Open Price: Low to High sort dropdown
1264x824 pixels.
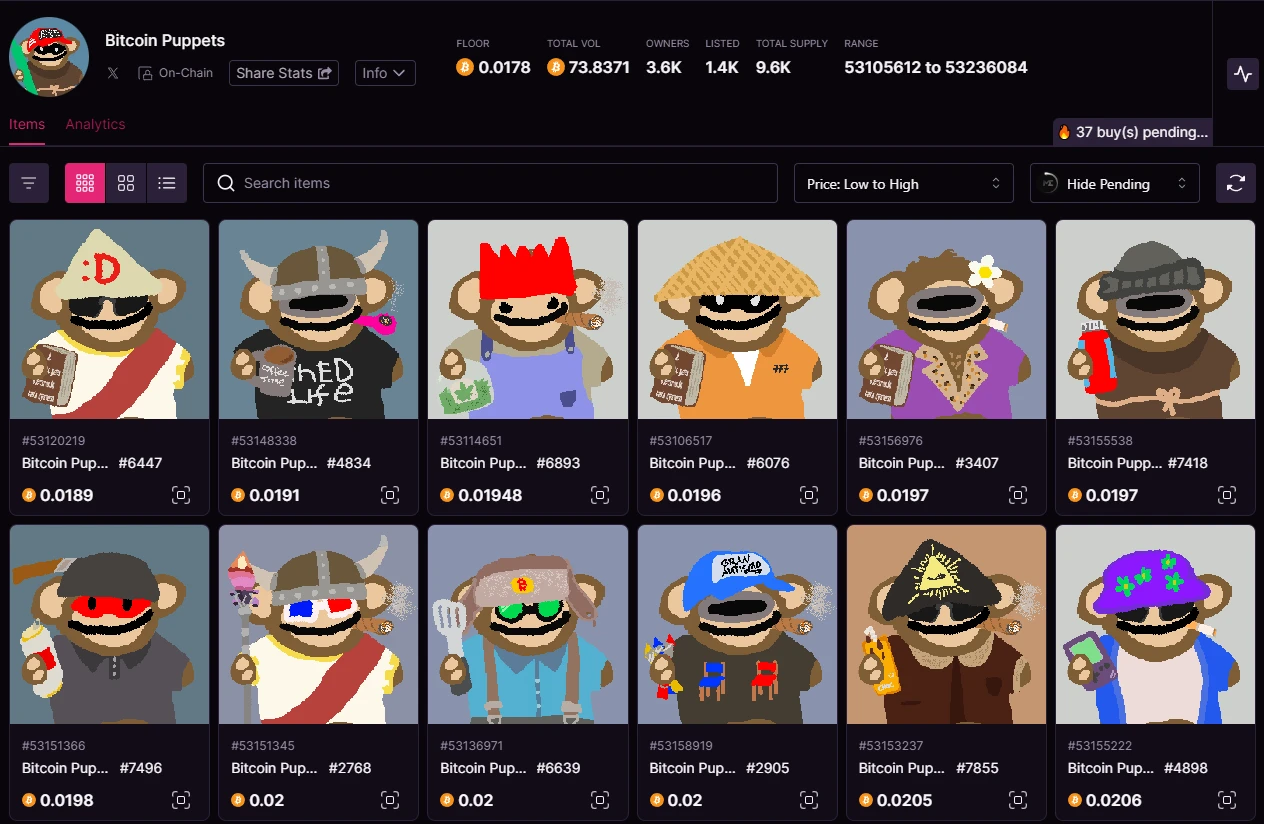(904, 183)
